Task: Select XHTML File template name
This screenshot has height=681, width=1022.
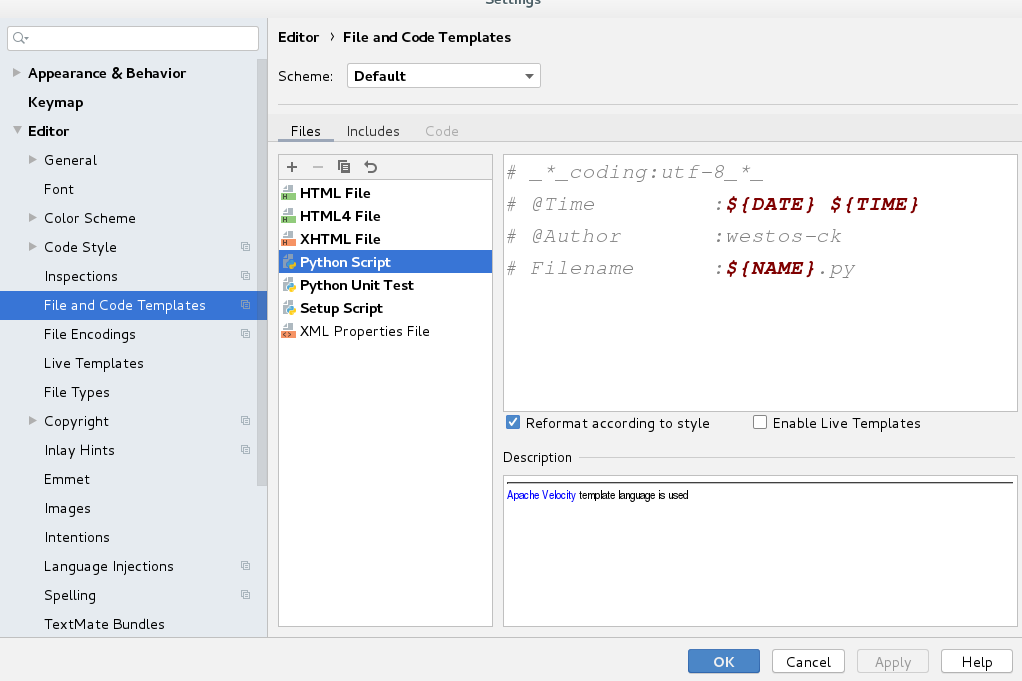Action: coord(340,239)
